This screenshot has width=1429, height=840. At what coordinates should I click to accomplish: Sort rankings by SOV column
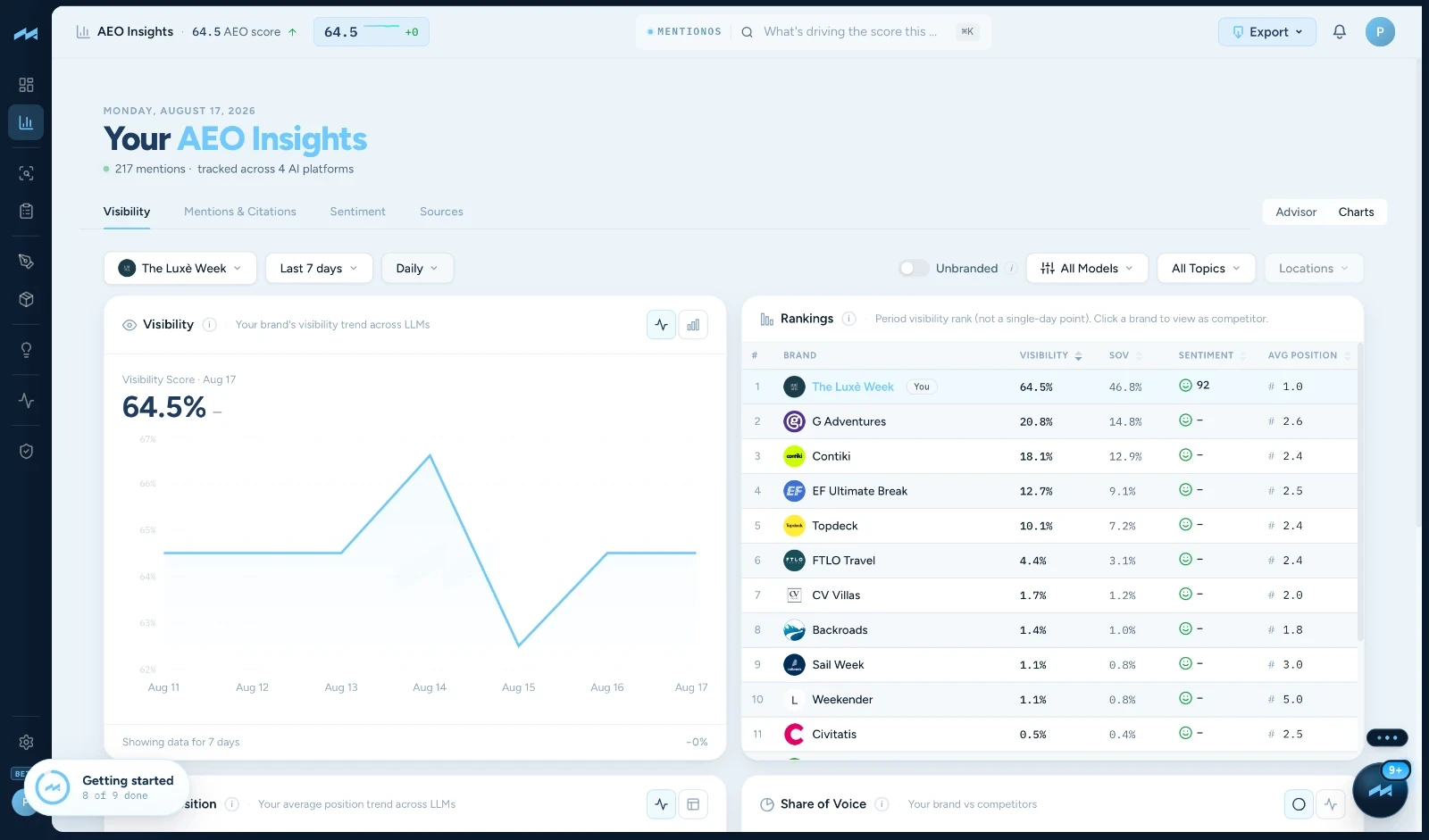pos(1124,355)
